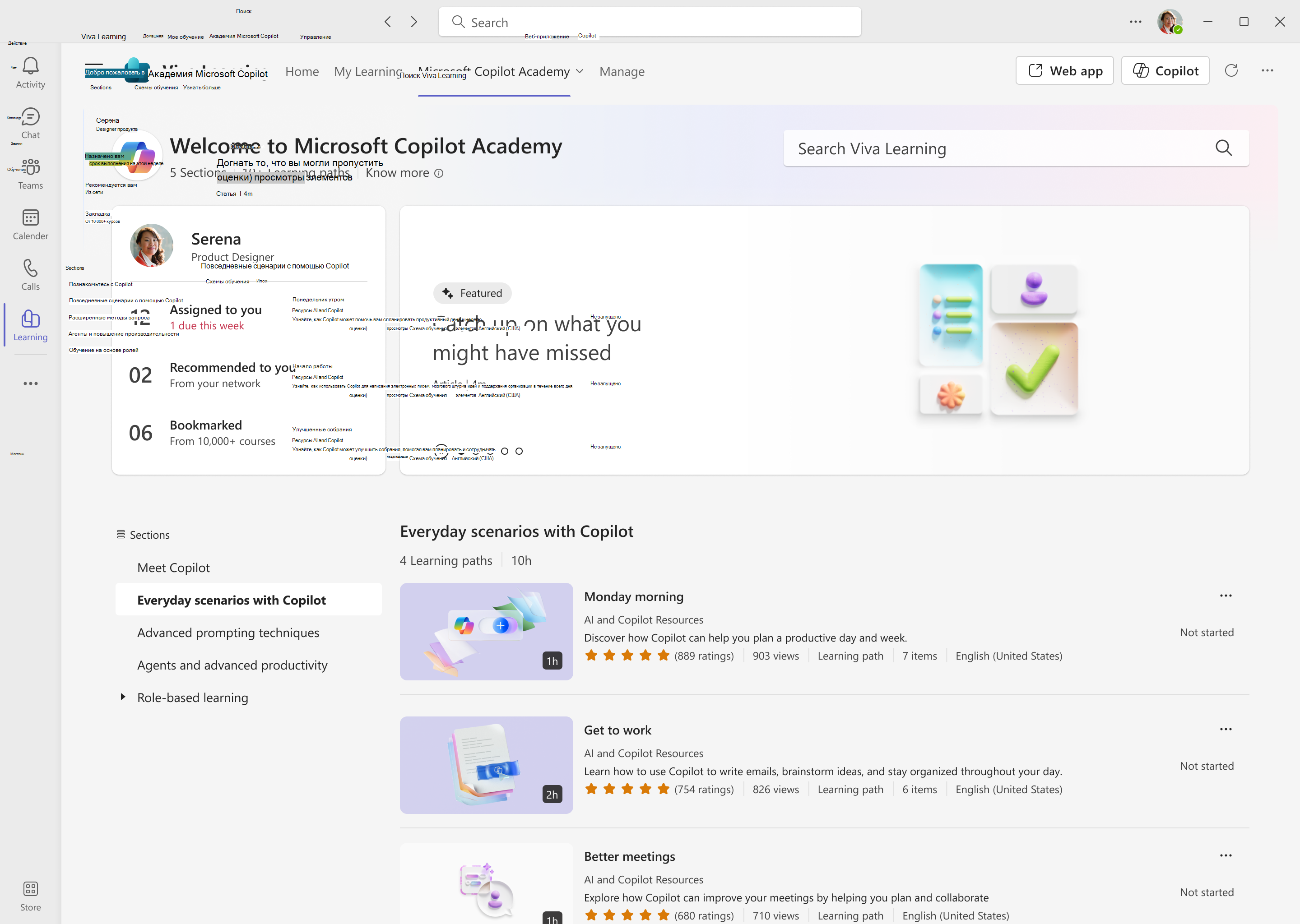Click Serena's photo in profile card
Screen dimensions: 1300x924
151,245
